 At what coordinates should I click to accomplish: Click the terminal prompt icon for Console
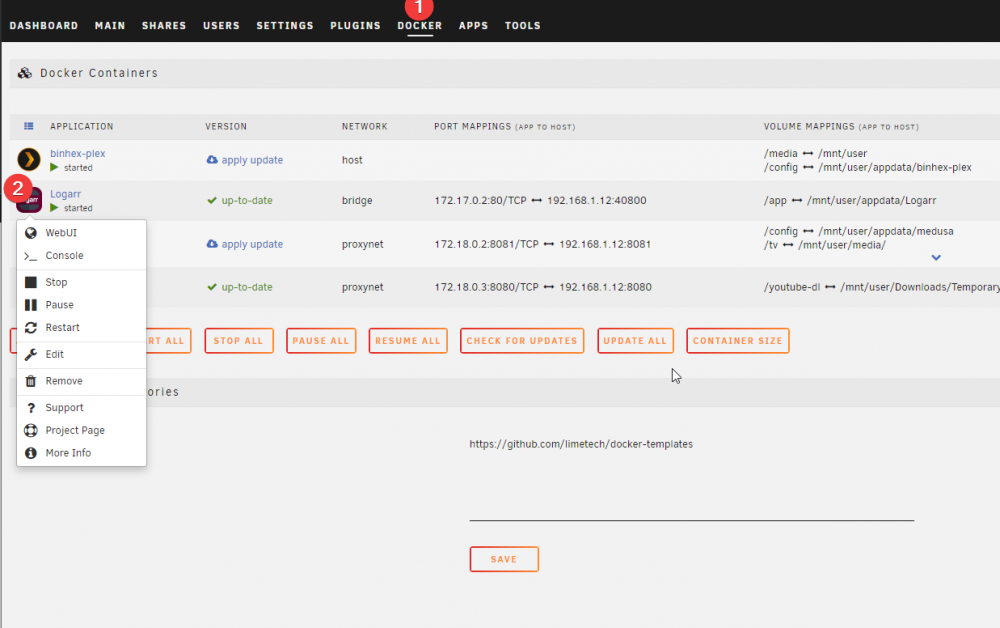(x=31, y=256)
